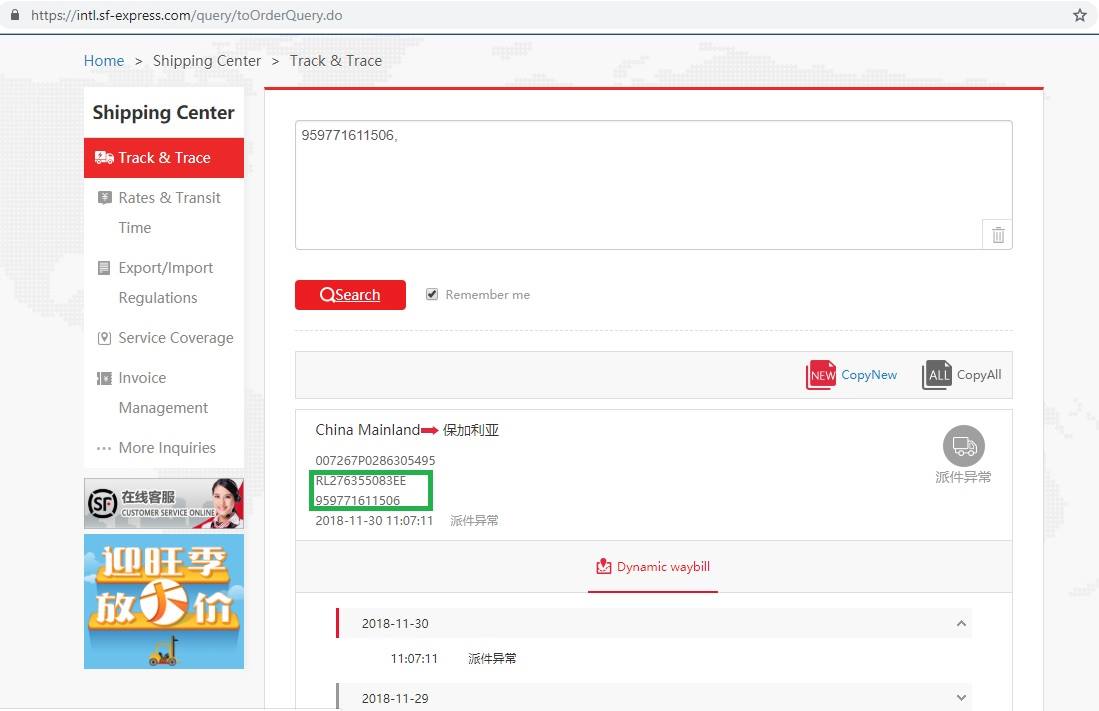
Task: Click the Shipping Center sidebar heading
Action: click(x=163, y=113)
